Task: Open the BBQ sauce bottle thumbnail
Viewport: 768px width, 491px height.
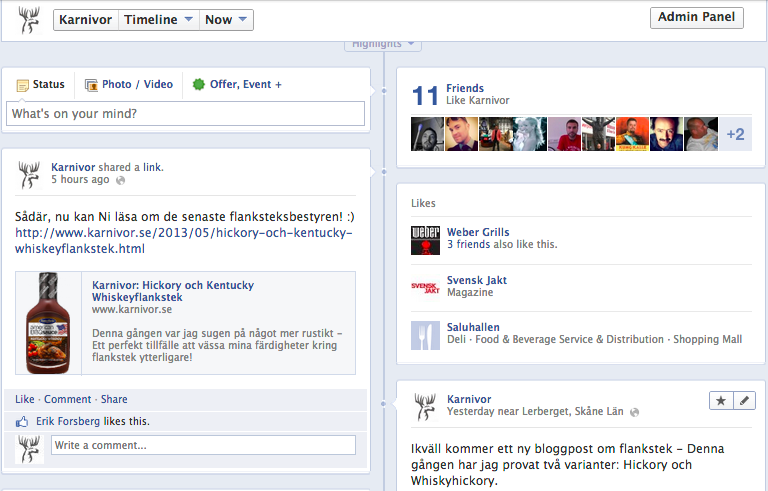Action: click(48, 323)
